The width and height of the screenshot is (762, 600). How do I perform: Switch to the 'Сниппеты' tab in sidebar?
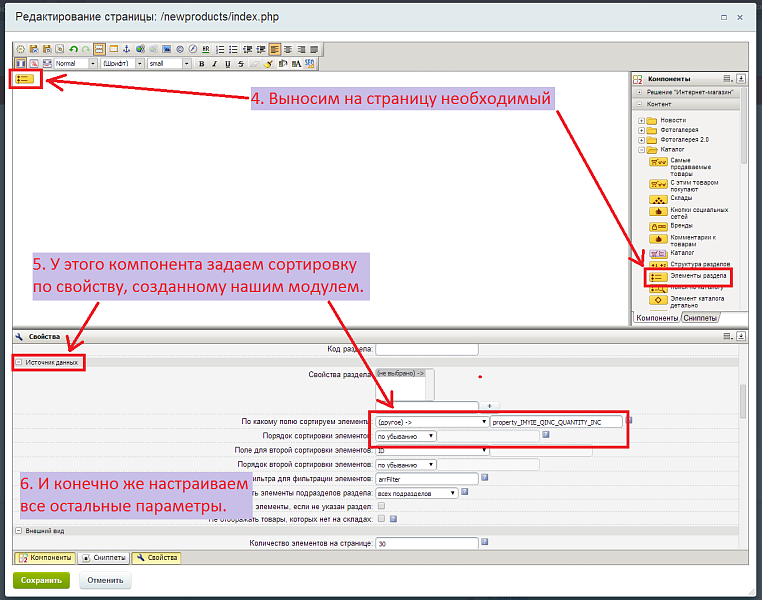tap(701, 318)
